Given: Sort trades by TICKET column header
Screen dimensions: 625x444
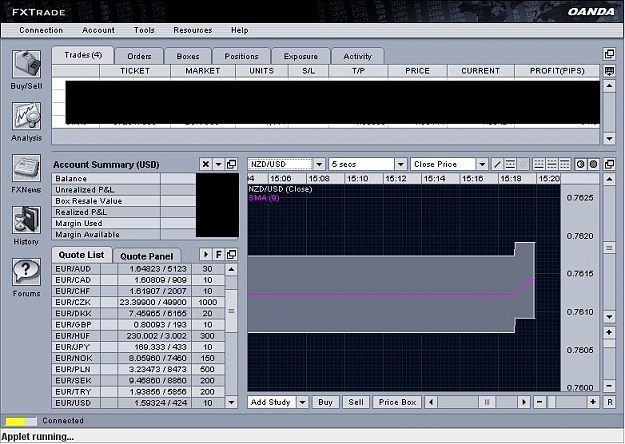Looking at the screenshot, I should [x=135, y=71].
